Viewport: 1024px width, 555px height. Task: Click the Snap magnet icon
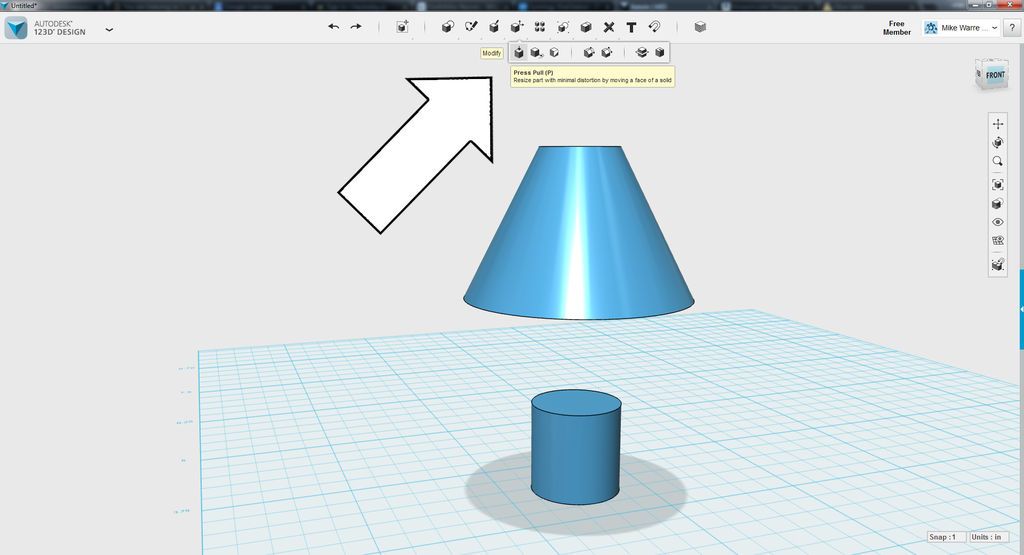tap(654, 27)
